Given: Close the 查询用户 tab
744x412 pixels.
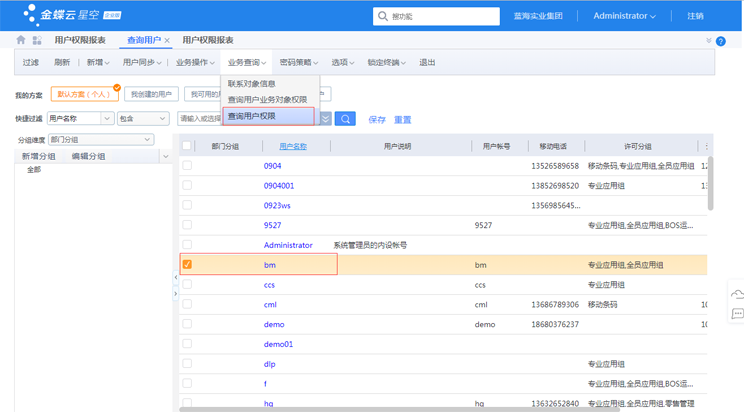Looking at the screenshot, I should coord(167,41).
